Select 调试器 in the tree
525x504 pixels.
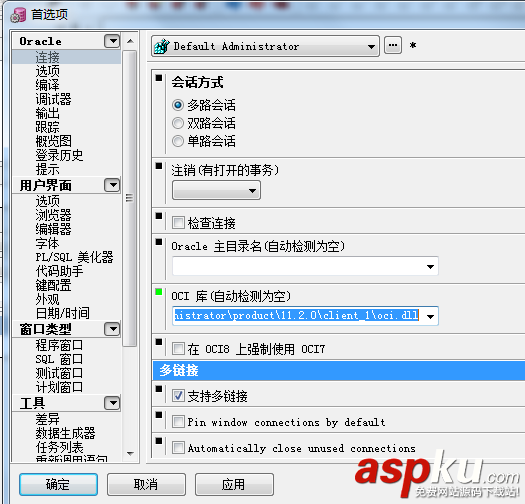click(x=54, y=99)
